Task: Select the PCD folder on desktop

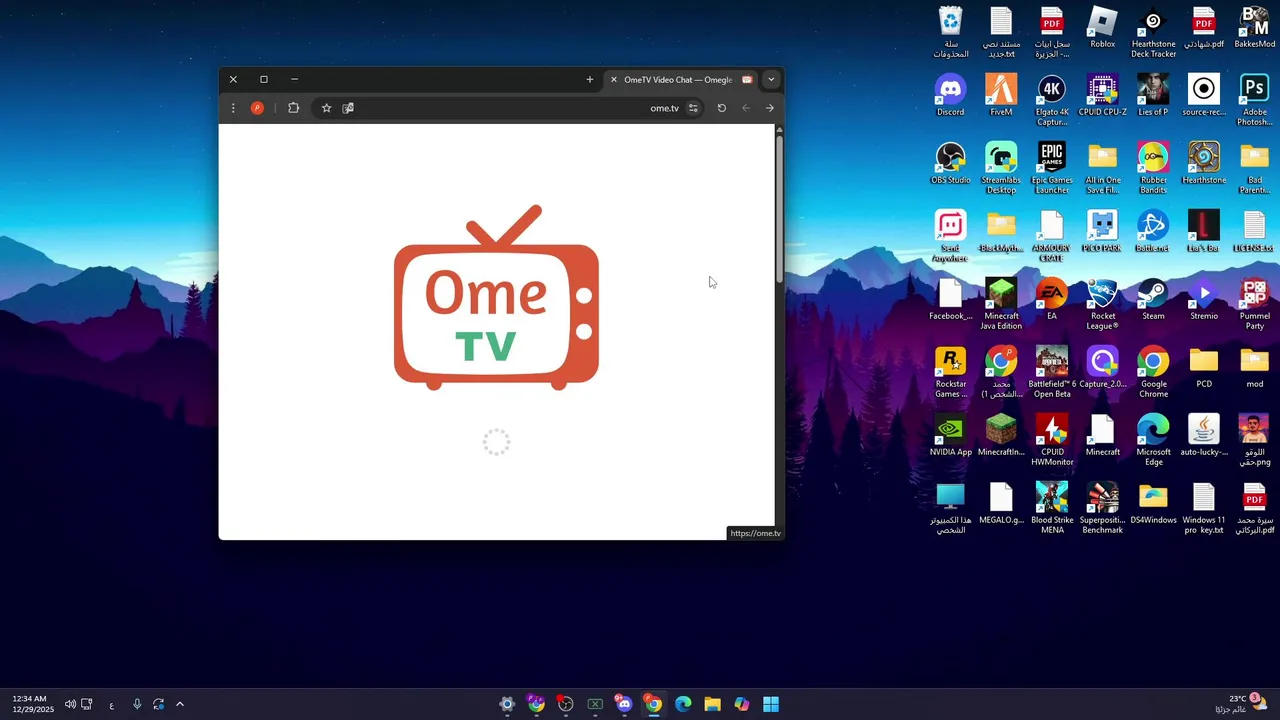Action: (x=1204, y=368)
